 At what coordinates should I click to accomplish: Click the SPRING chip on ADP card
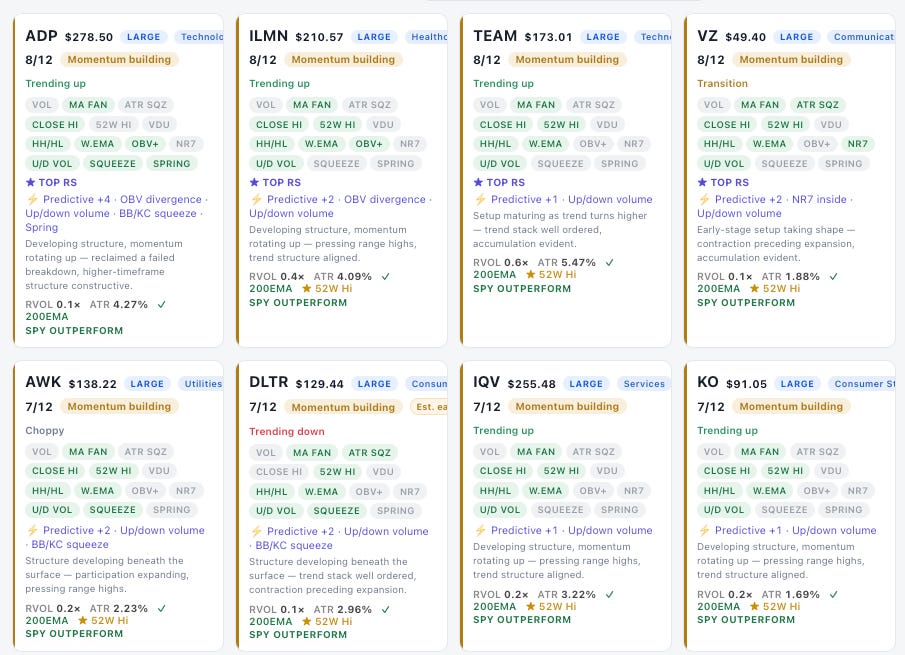coord(171,164)
